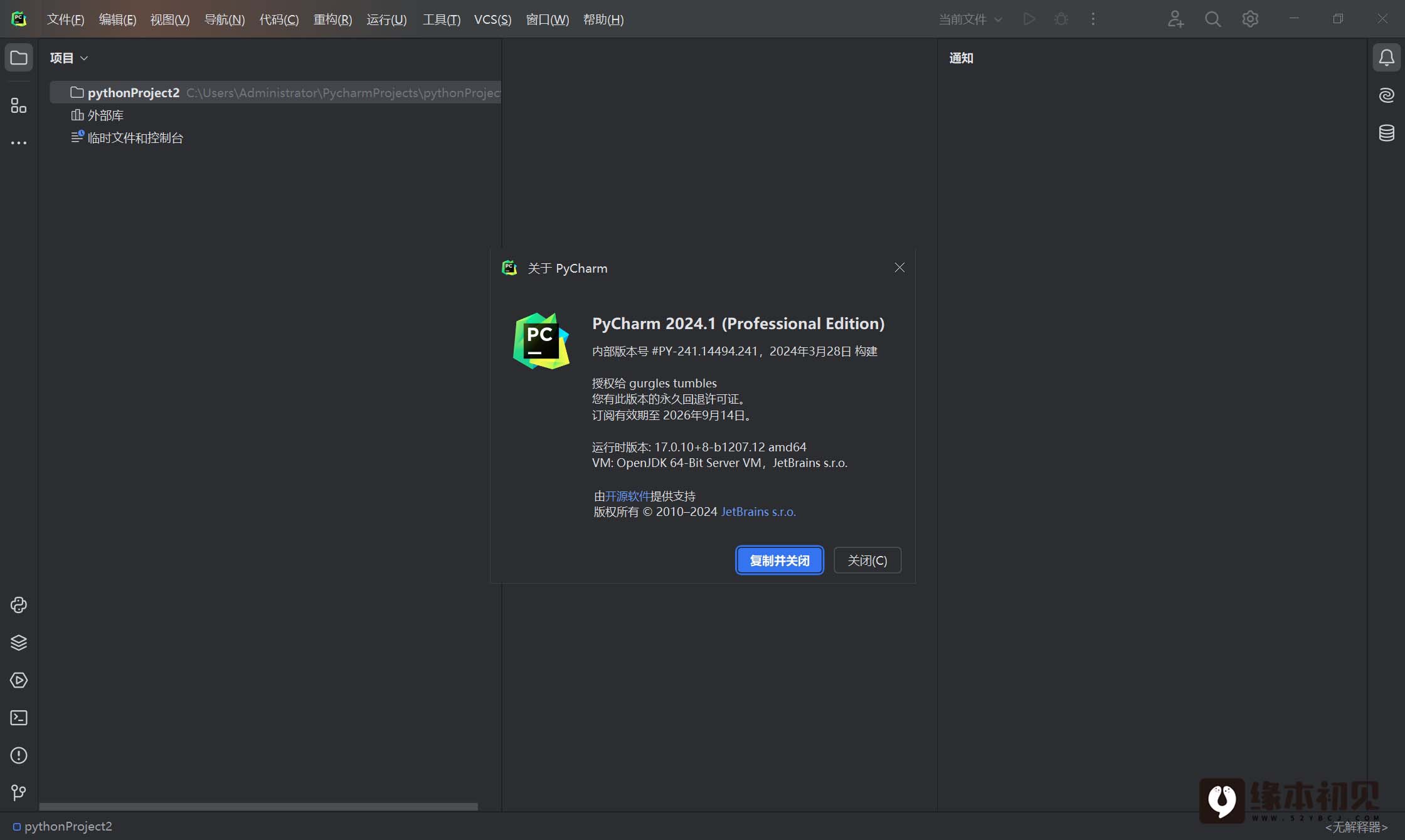Select the External Libraries node 外部库

[x=97, y=115]
